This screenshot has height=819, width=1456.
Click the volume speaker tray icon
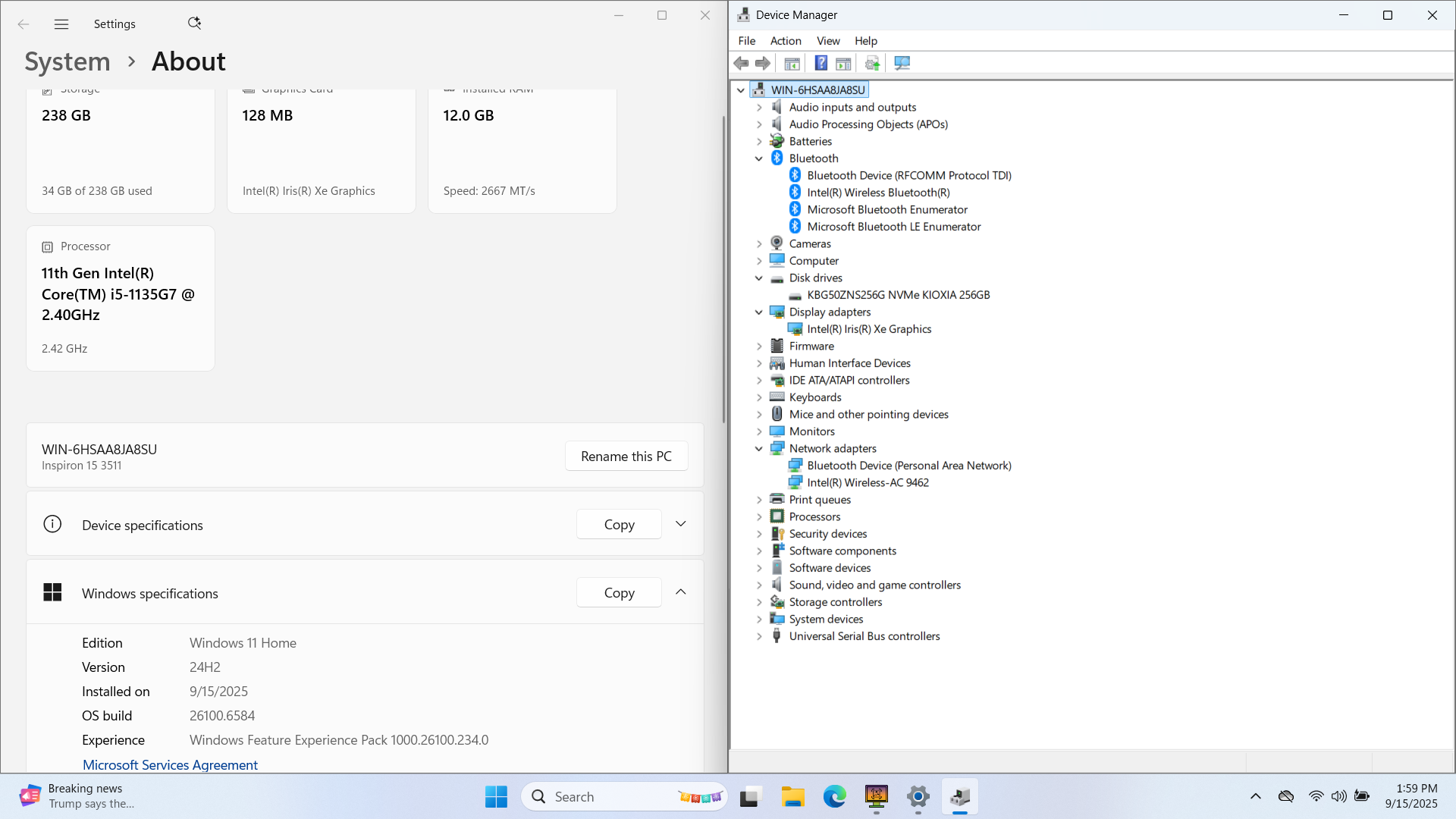pos(1339,796)
